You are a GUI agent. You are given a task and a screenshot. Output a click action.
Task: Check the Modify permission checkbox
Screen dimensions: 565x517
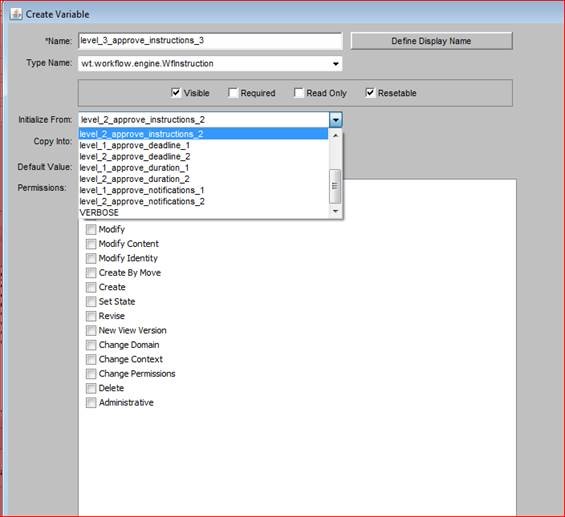91,229
